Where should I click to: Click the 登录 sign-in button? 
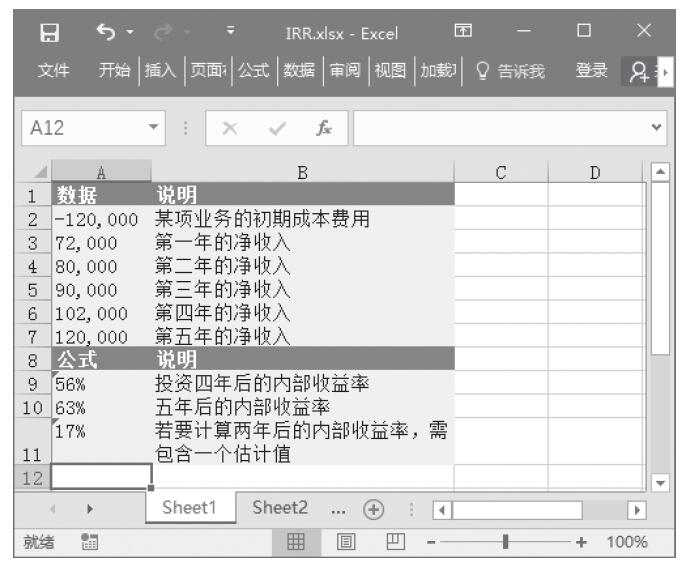click(592, 71)
